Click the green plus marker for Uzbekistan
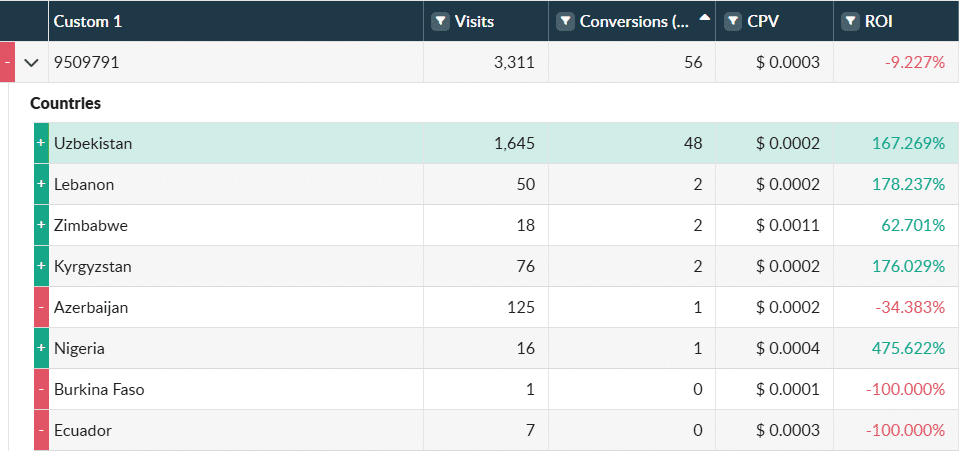The width and height of the screenshot is (959, 451). pos(41,143)
